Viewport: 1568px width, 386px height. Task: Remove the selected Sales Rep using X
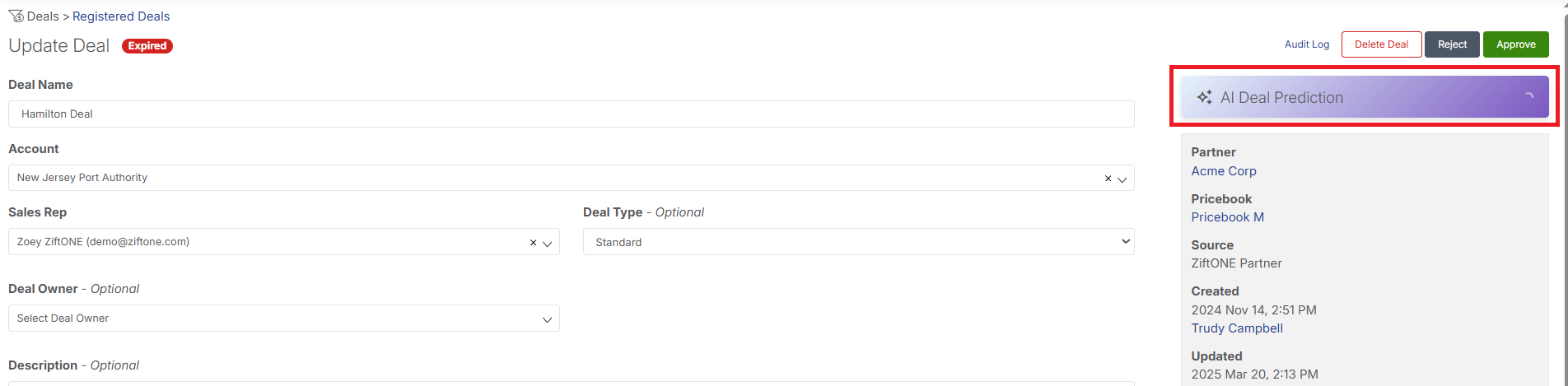533,243
